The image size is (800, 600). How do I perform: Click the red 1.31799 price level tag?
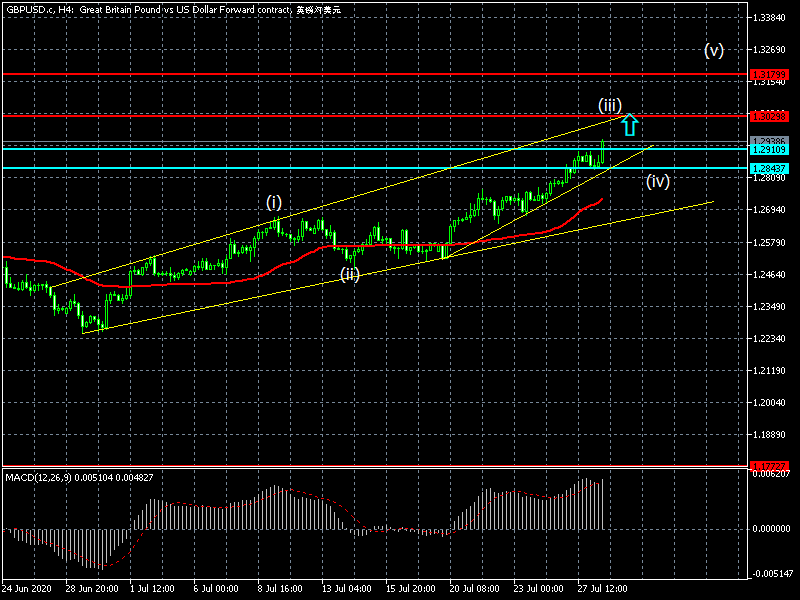769,74
